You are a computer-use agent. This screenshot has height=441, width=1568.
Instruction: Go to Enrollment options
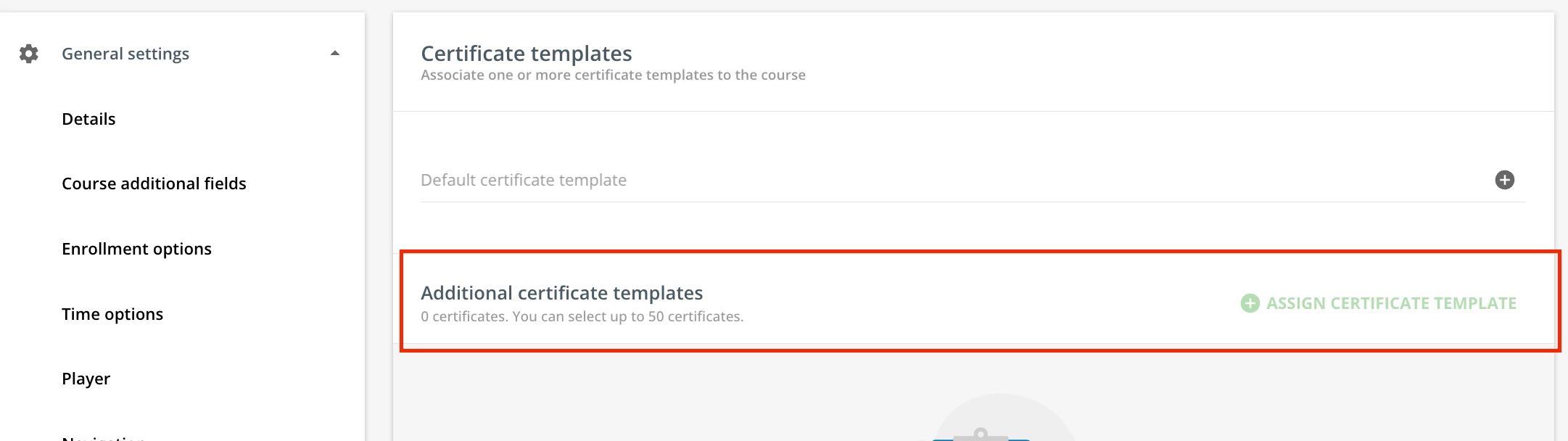click(136, 249)
